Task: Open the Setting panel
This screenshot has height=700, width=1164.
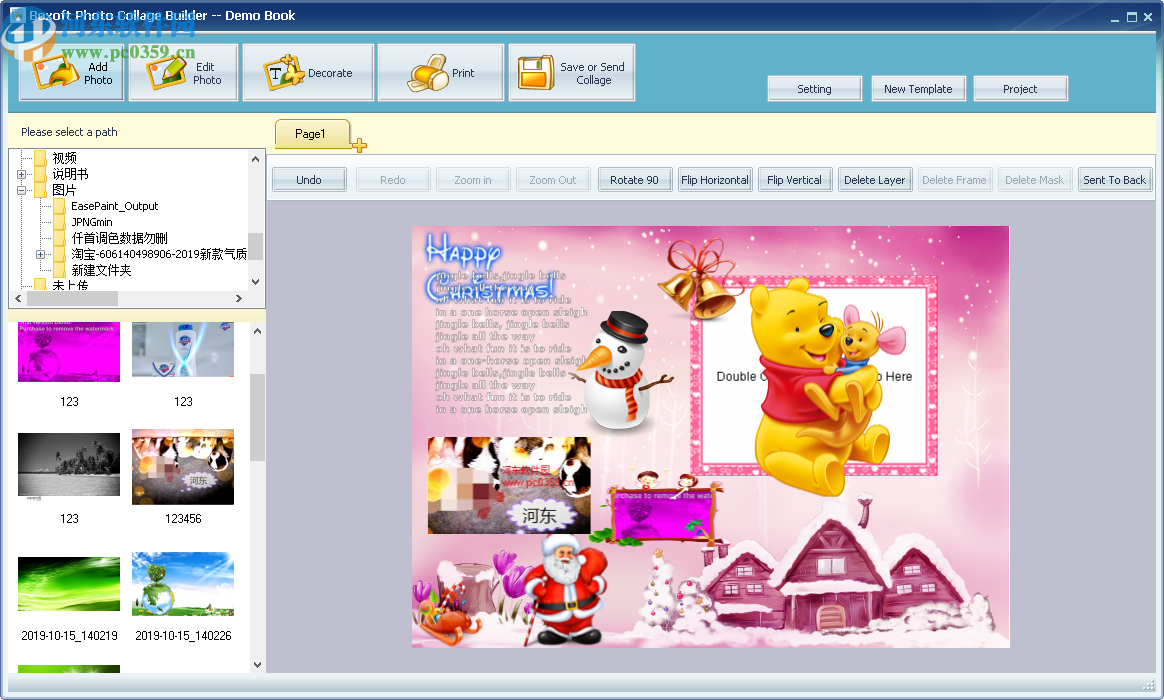Action: point(814,88)
